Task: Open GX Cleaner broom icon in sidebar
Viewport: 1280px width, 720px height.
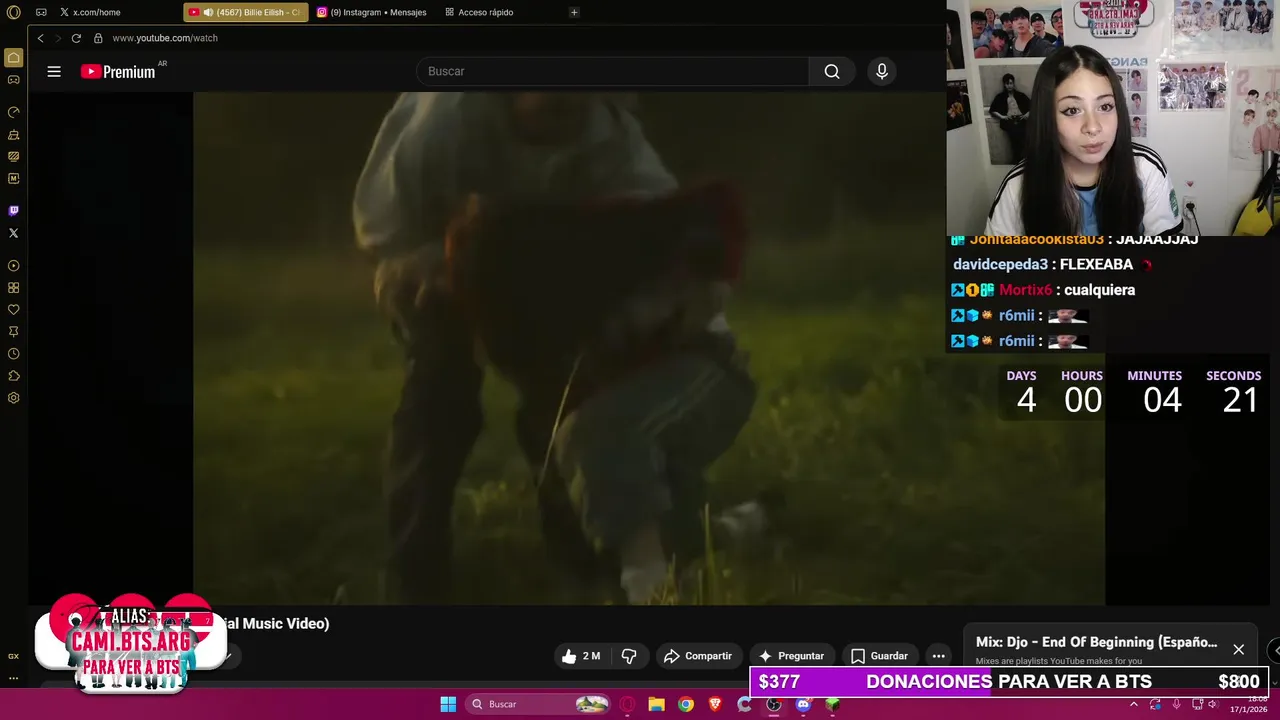Action: (14, 134)
